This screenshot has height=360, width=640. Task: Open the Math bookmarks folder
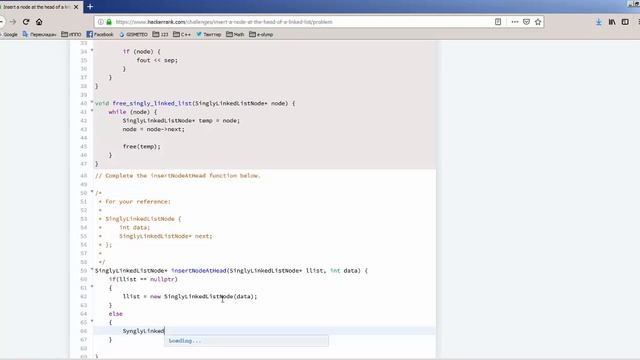235,35
